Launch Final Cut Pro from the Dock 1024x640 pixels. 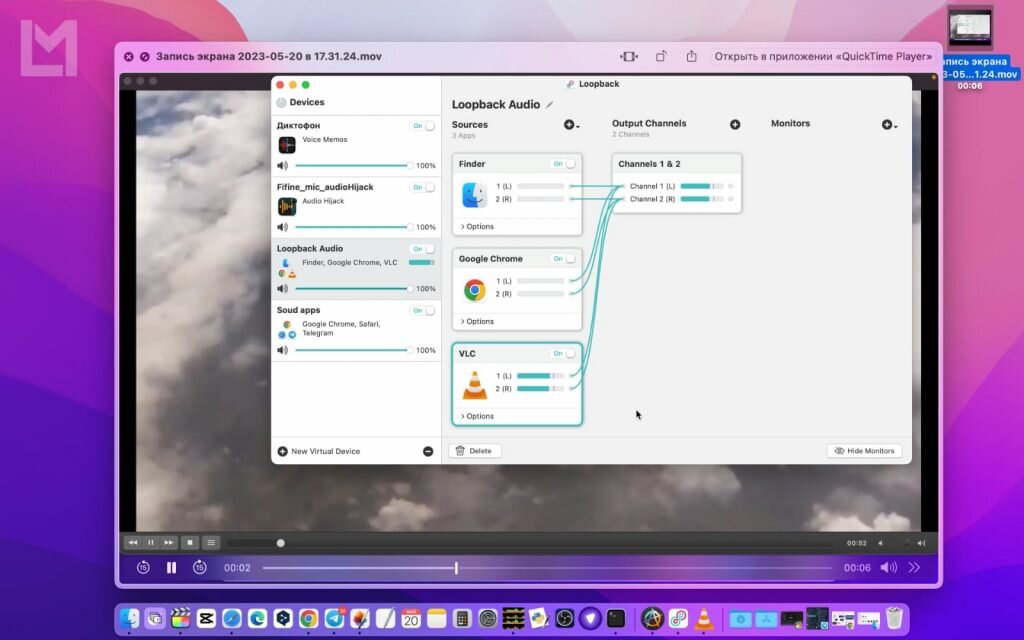180,618
